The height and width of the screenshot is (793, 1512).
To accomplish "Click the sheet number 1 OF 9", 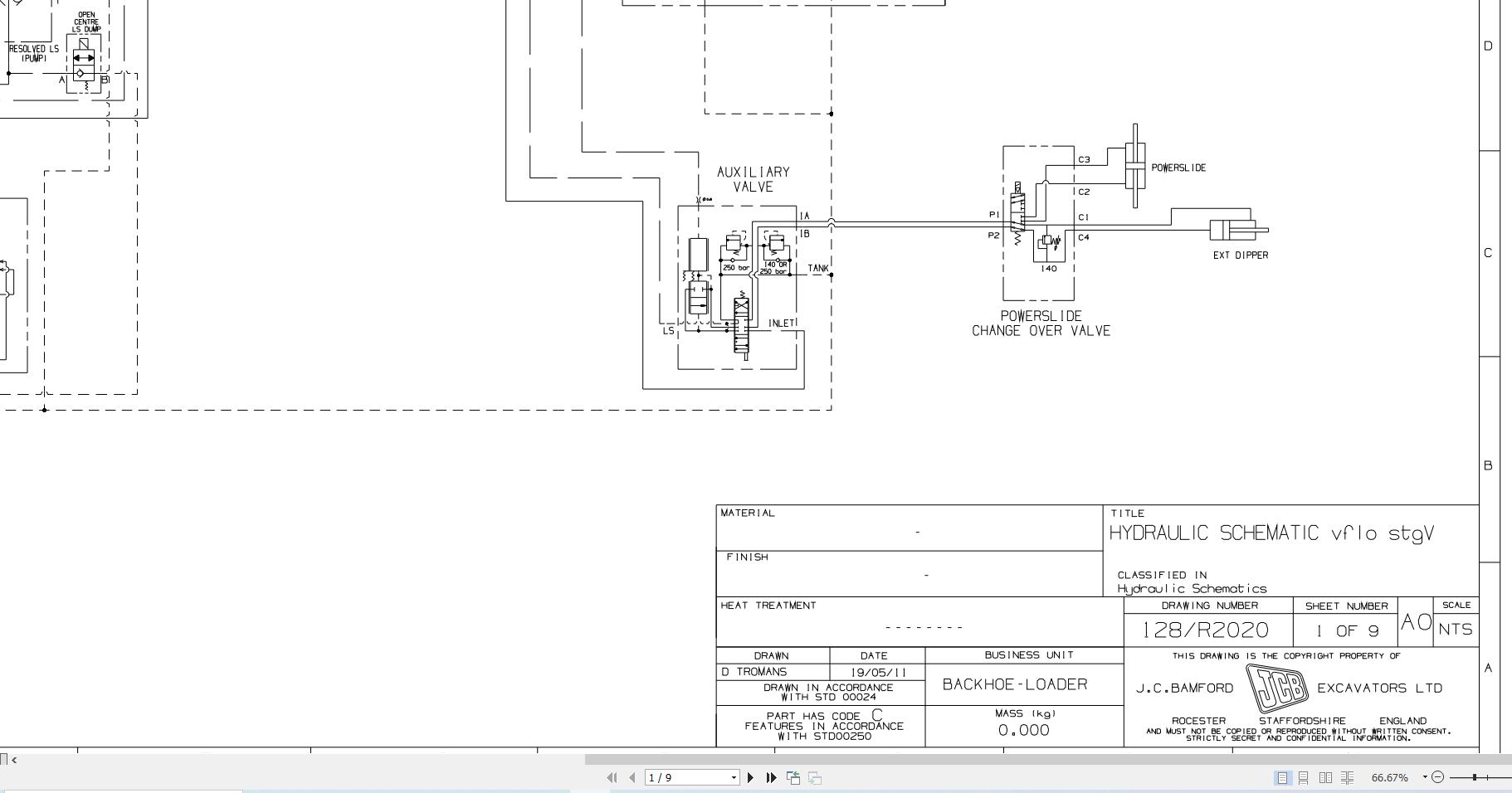I will [x=1347, y=631].
